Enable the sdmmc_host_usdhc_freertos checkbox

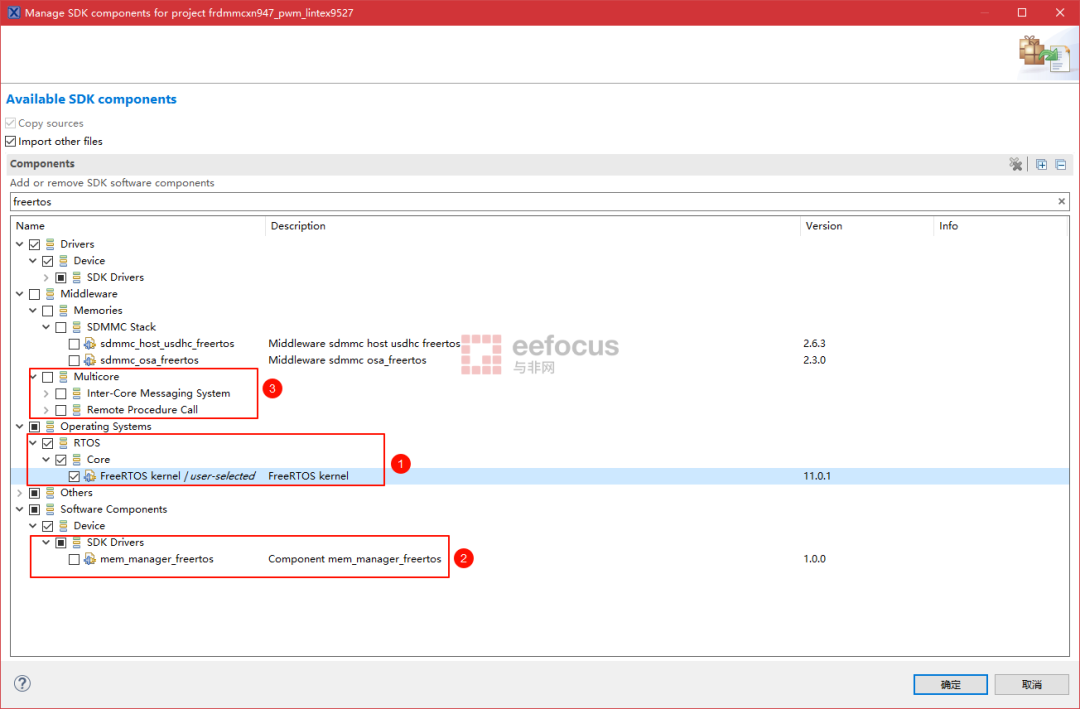coord(74,344)
